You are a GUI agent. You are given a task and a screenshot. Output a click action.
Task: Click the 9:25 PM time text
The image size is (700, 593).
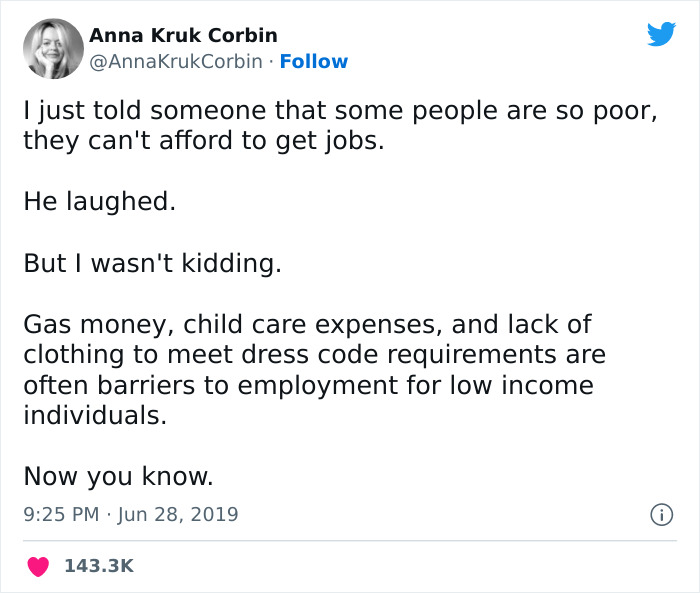point(59,515)
